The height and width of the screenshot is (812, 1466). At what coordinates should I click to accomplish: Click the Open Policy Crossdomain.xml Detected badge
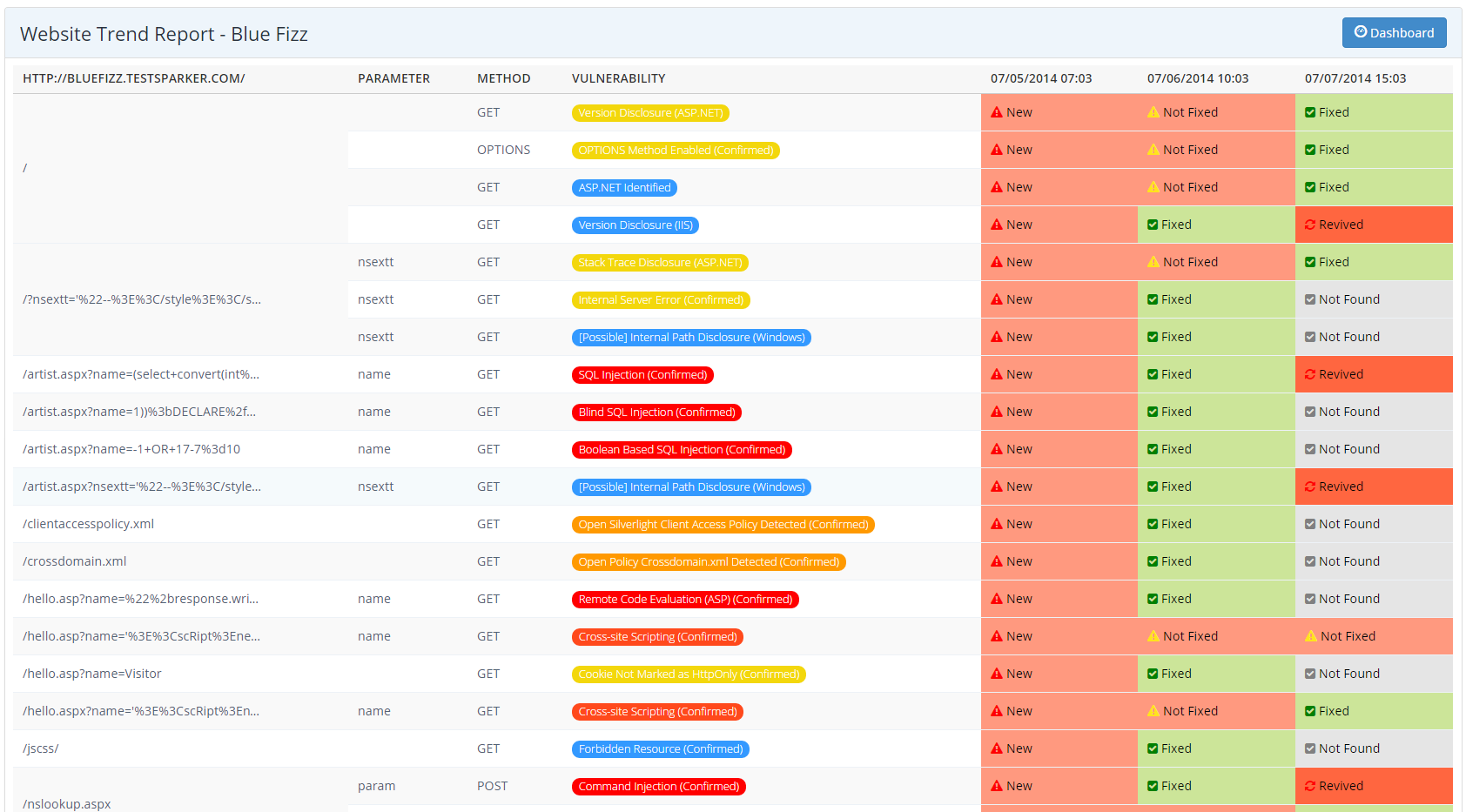tap(709, 562)
